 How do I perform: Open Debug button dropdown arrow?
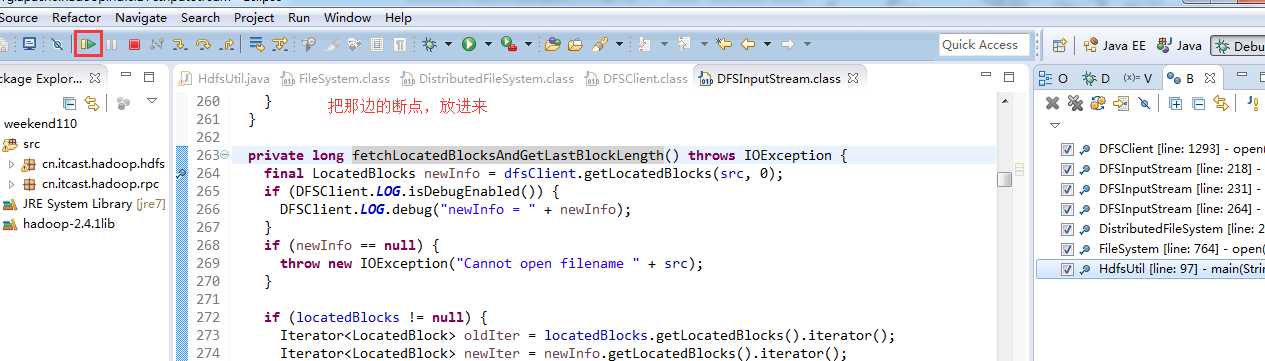coord(448,44)
